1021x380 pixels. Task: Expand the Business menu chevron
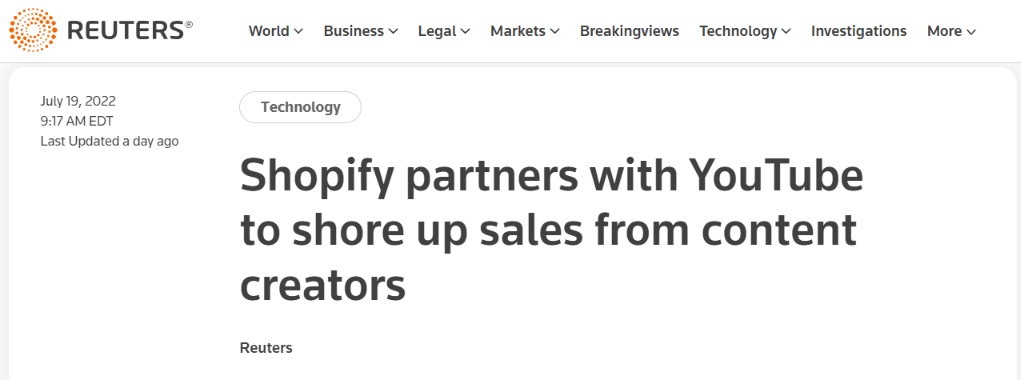[x=393, y=31]
